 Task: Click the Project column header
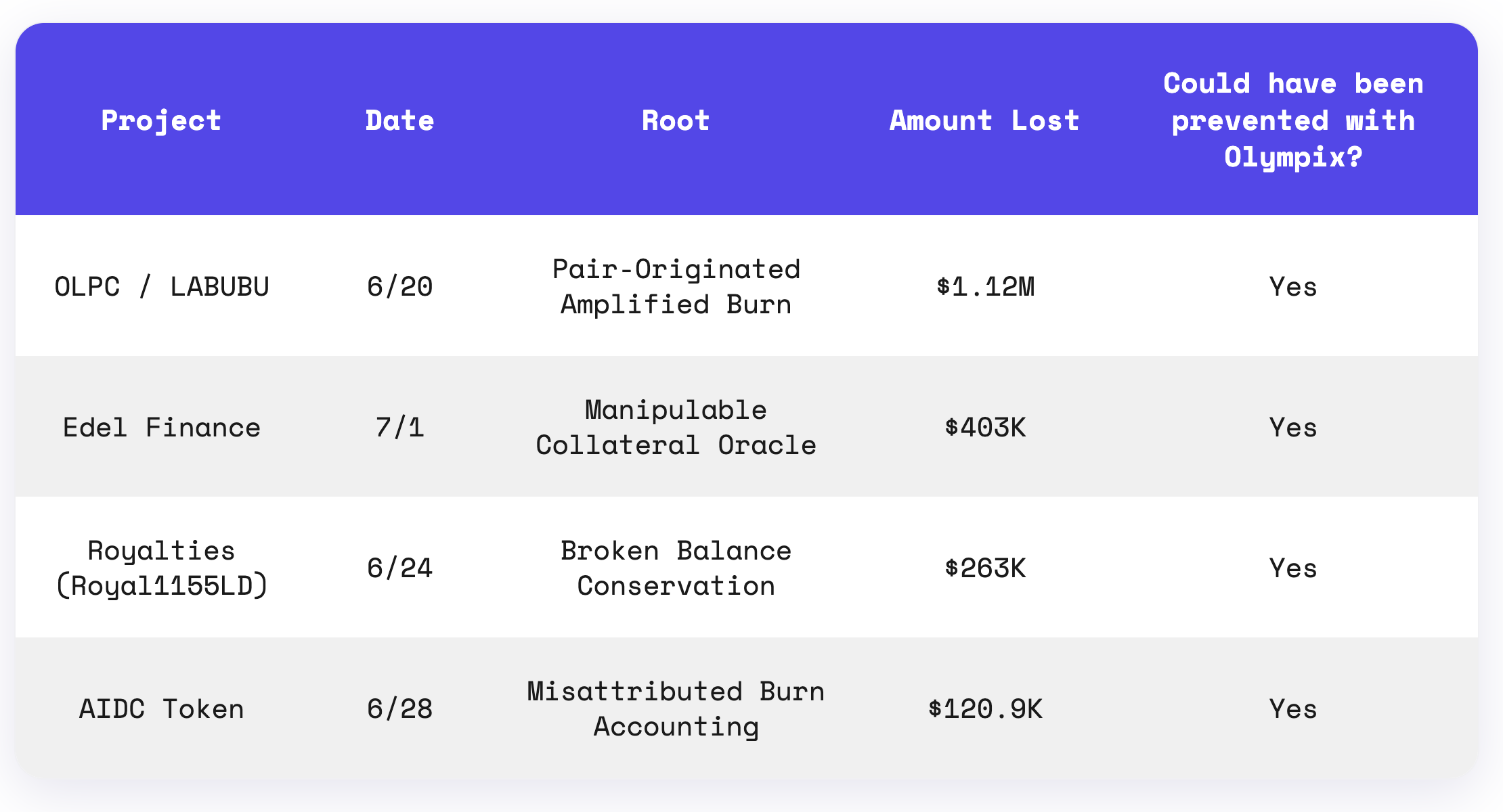coord(161,121)
